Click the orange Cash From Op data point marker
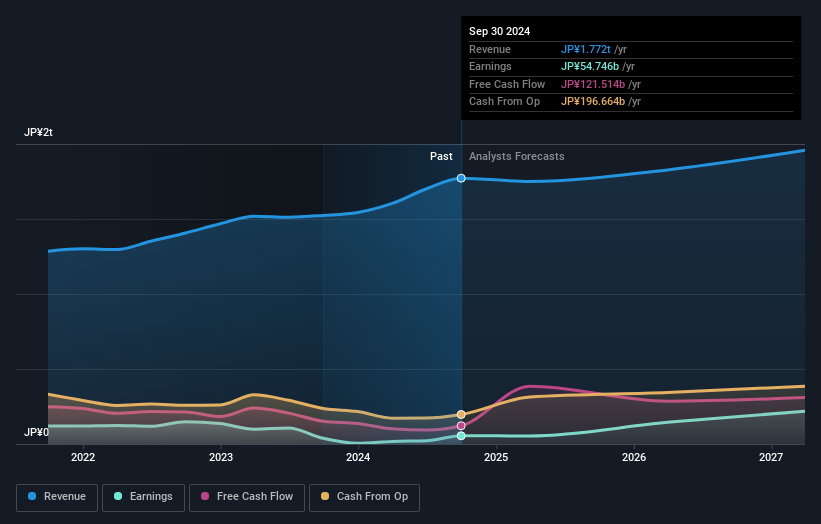The image size is (821, 524). coord(461,414)
